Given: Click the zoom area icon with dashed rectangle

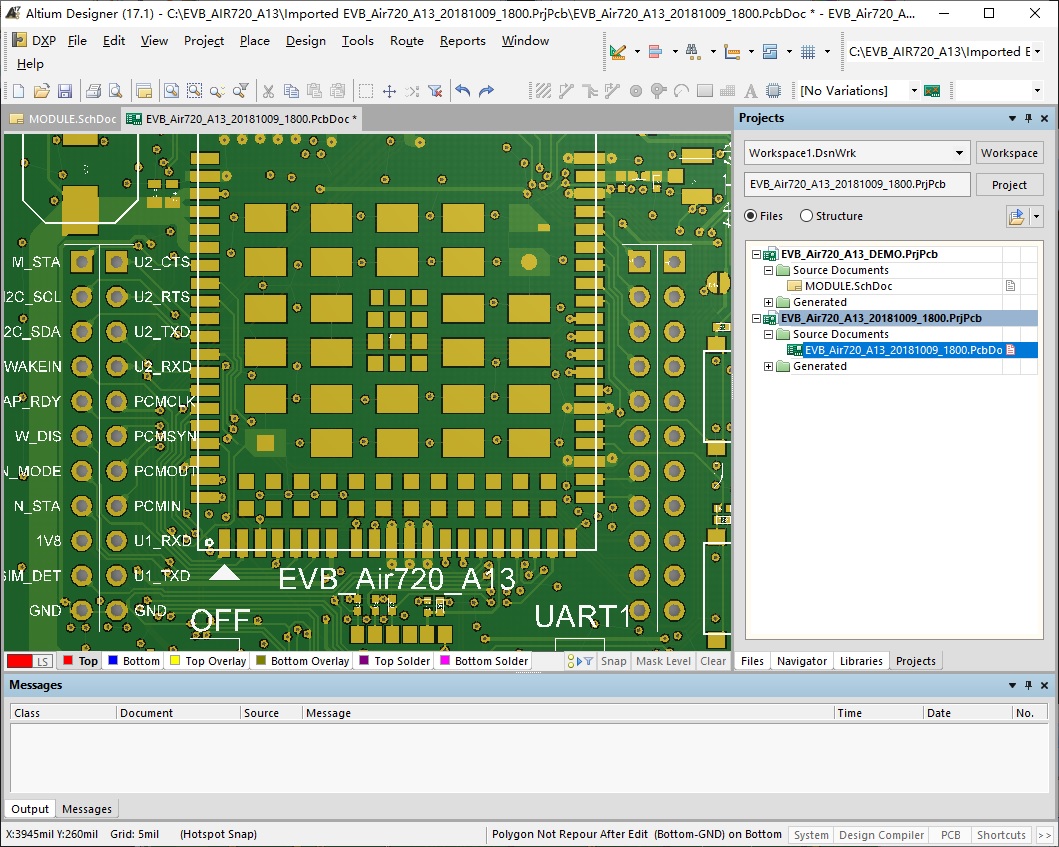Looking at the screenshot, I should point(195,91).
